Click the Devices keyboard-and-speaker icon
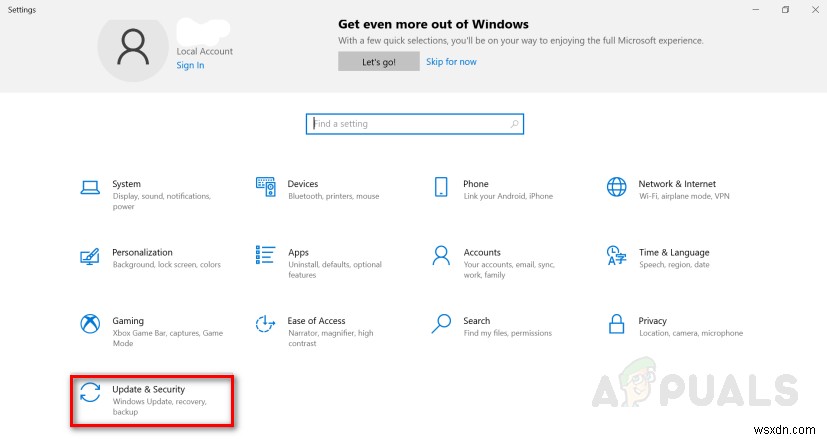827x440 pixels. point(265,187)
